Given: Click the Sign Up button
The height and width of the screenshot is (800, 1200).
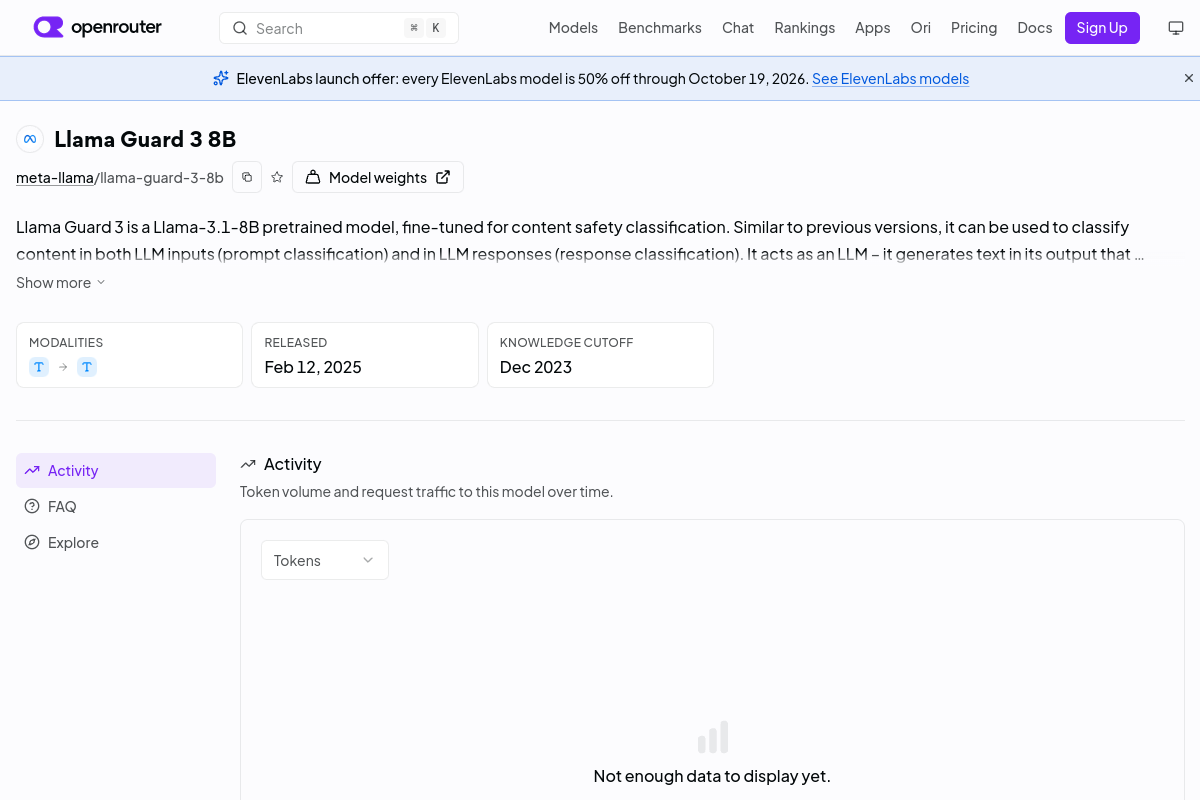Looking at the screenshot, I should pyautogui.click(x=1102, y=28).
